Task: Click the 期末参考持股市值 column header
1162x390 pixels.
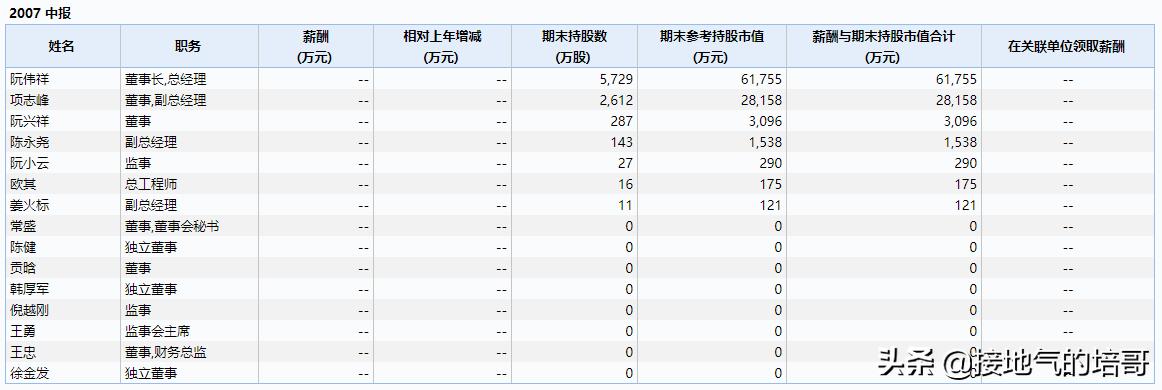Action: click(x=712, y=46)
